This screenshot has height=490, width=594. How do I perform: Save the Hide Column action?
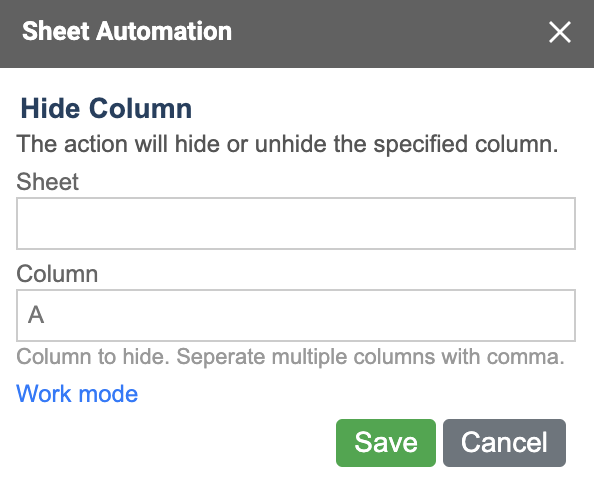[386, 443]
